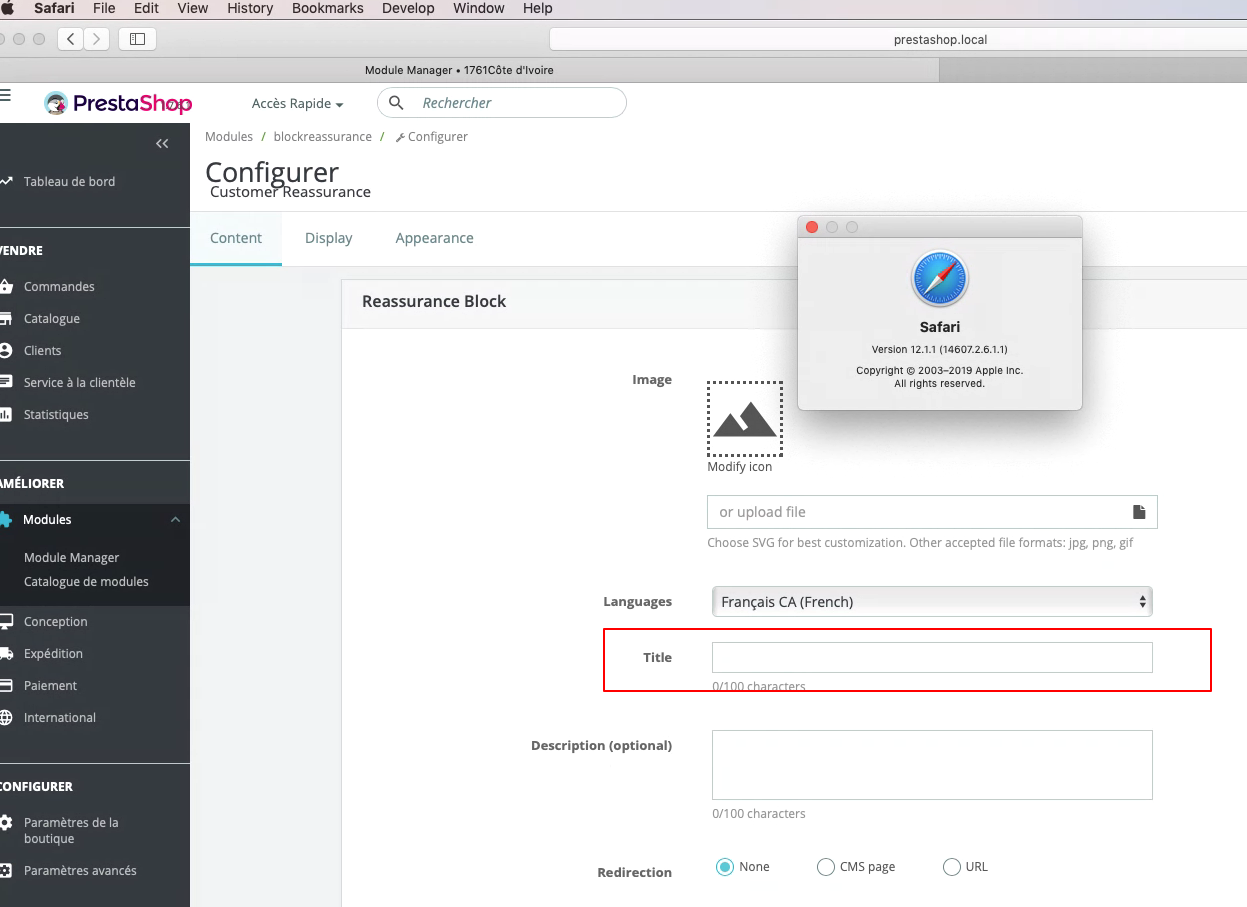Select the Catalogue sidebar icon
This screenshot has width=1247, height=907.
click(9, 318)
